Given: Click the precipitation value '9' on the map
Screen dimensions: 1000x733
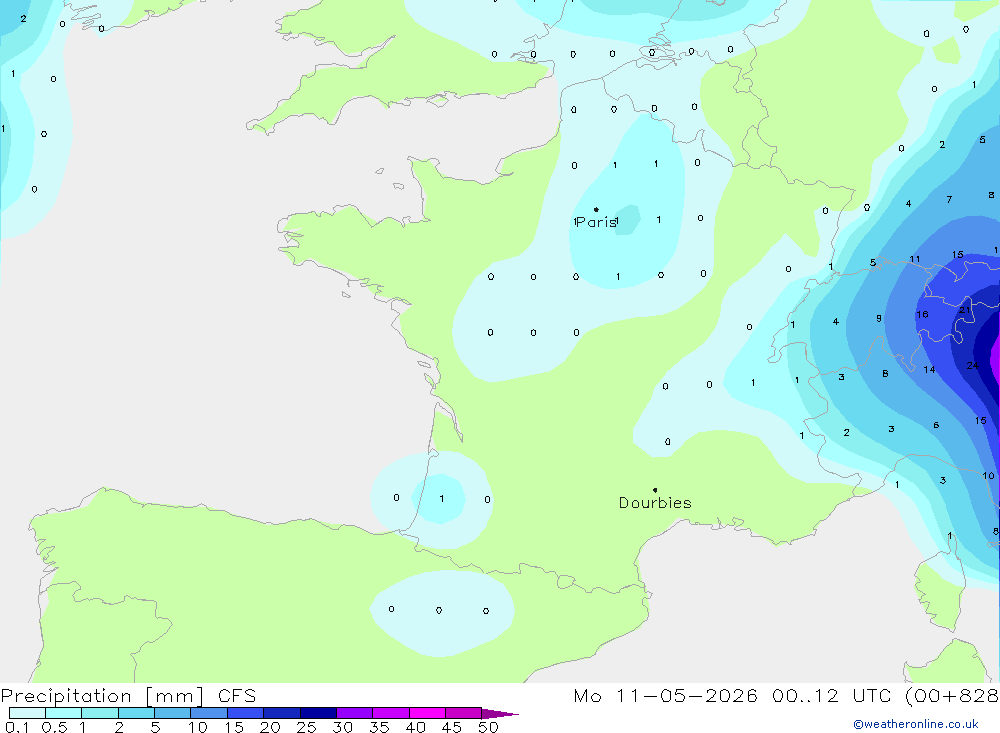Looking at the screenshot, I should pyautogui.click(x=879, y=318).
